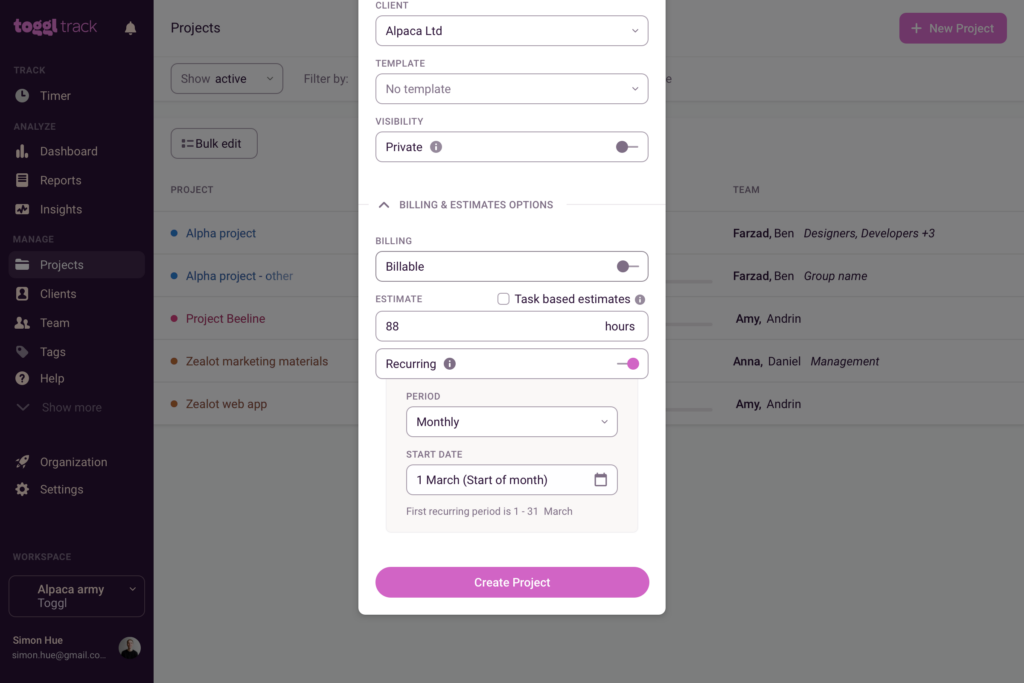Click info icon next to Recurring
The width and height of the screenshot is (1024, 683).
[450, 364]
